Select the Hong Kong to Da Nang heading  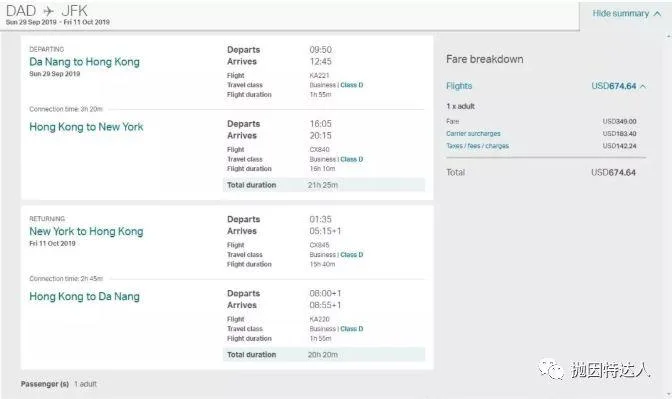pos(84,297)
